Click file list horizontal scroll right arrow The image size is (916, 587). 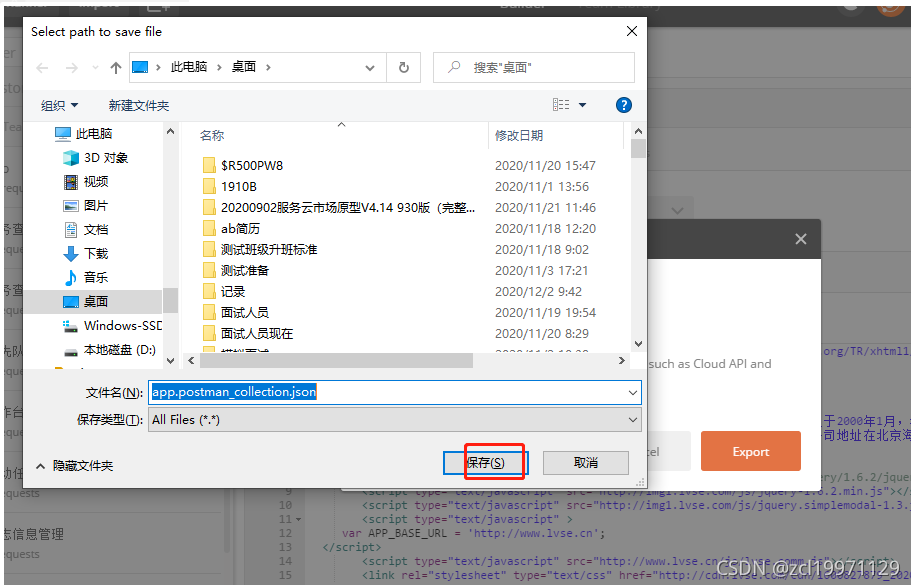[x=622, y=361]
